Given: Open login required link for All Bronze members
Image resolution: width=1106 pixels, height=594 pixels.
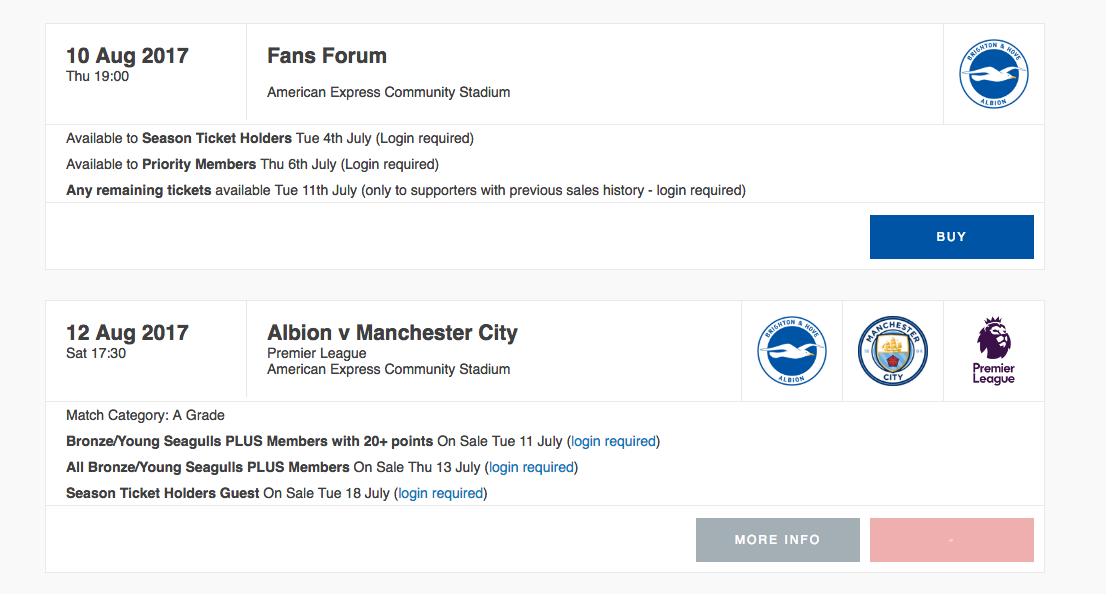Looking at the screenshot, I should pos(531,468).
